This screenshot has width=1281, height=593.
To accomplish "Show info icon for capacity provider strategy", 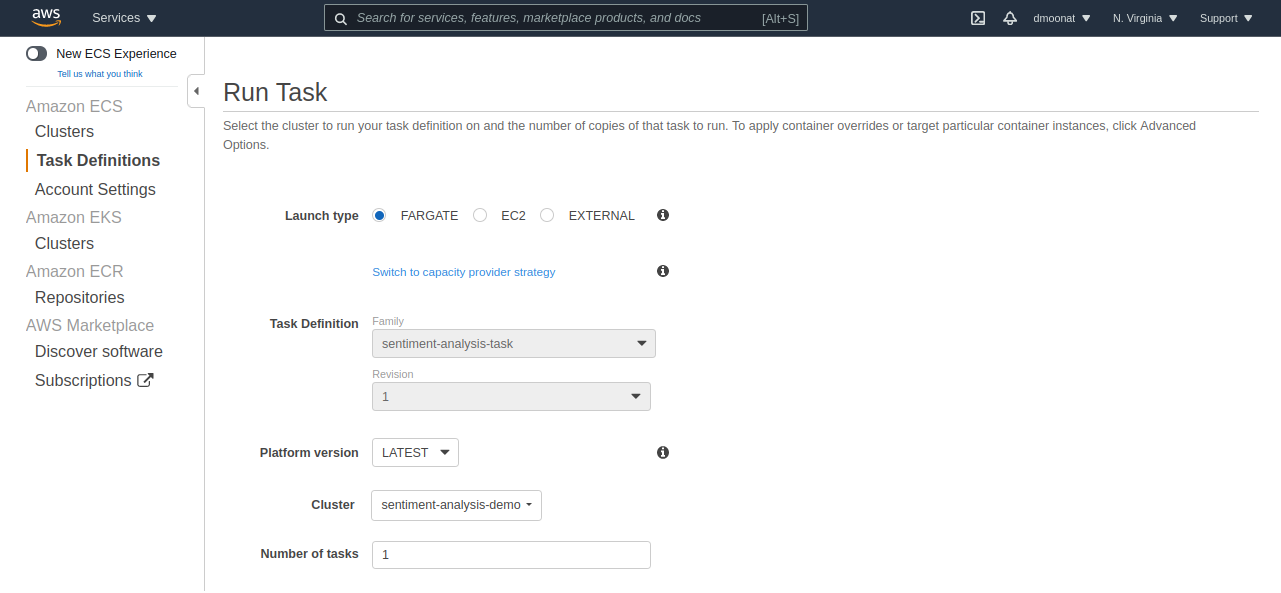I will coord(663,271).
